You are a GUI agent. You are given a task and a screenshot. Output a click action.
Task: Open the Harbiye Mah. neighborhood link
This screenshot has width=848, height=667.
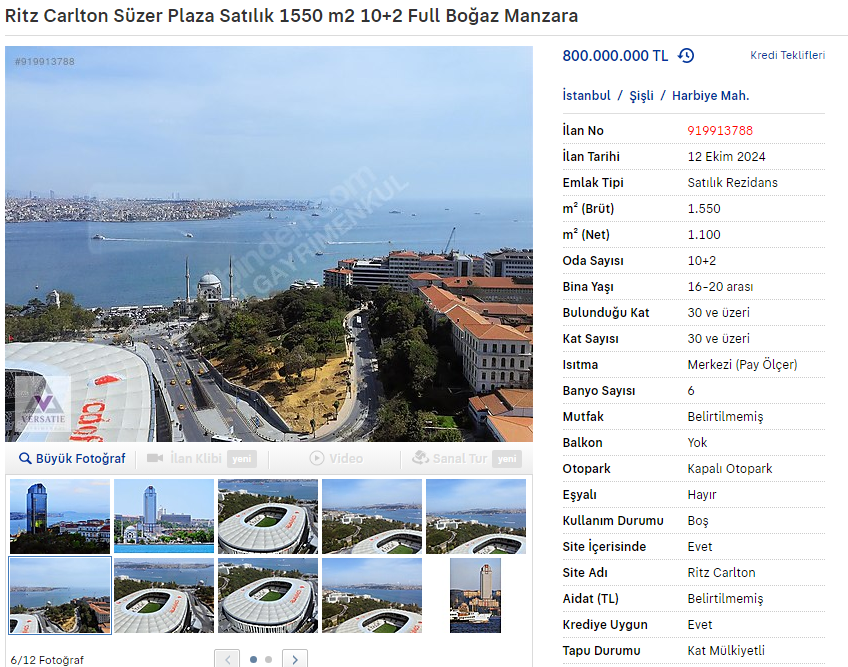[710, 96]
